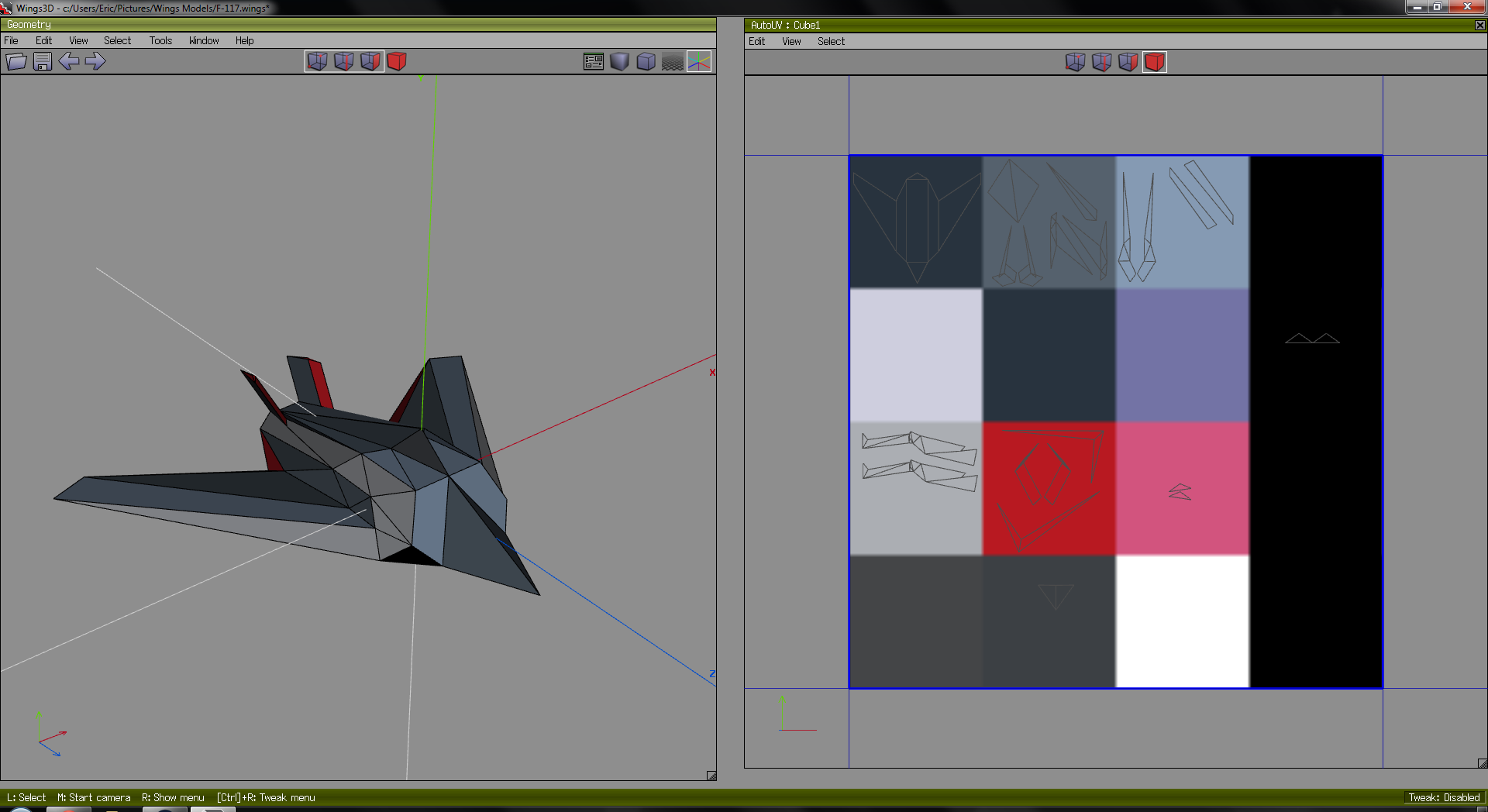Screen dimensions: 1488x812
Task: Open the AutoUV View menu
Action: point(791,41)
